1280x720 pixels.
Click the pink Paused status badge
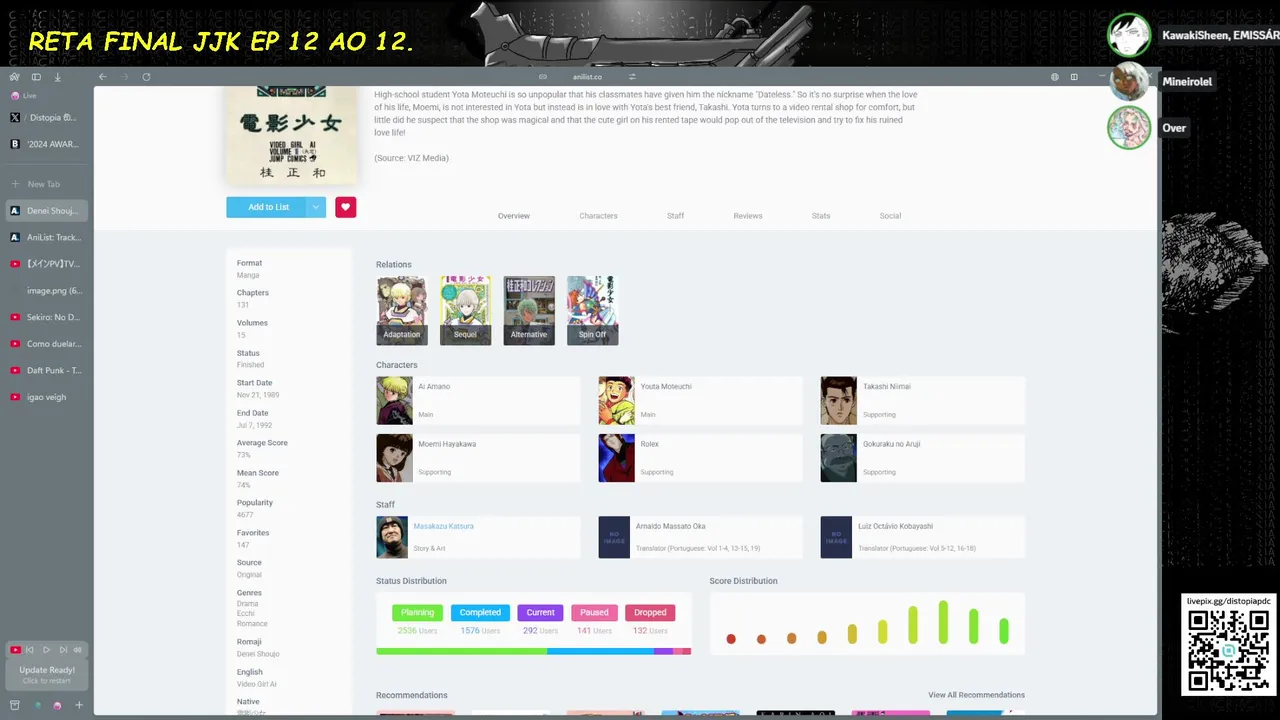[594, 612]
